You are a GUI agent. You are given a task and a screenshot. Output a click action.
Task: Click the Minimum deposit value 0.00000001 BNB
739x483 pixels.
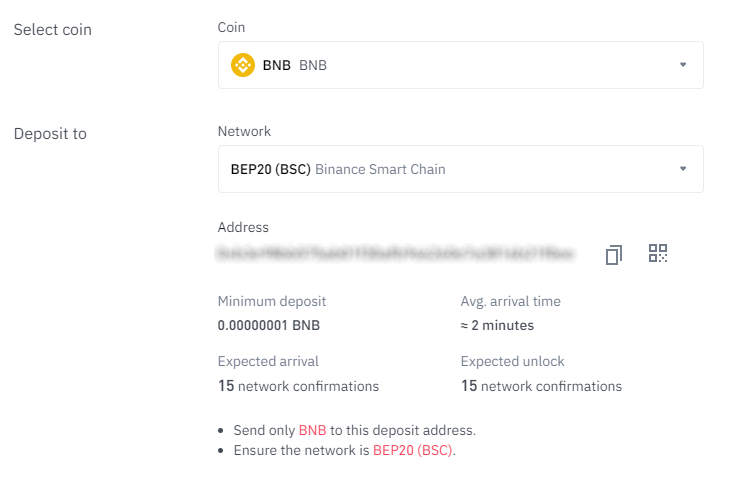269,326
